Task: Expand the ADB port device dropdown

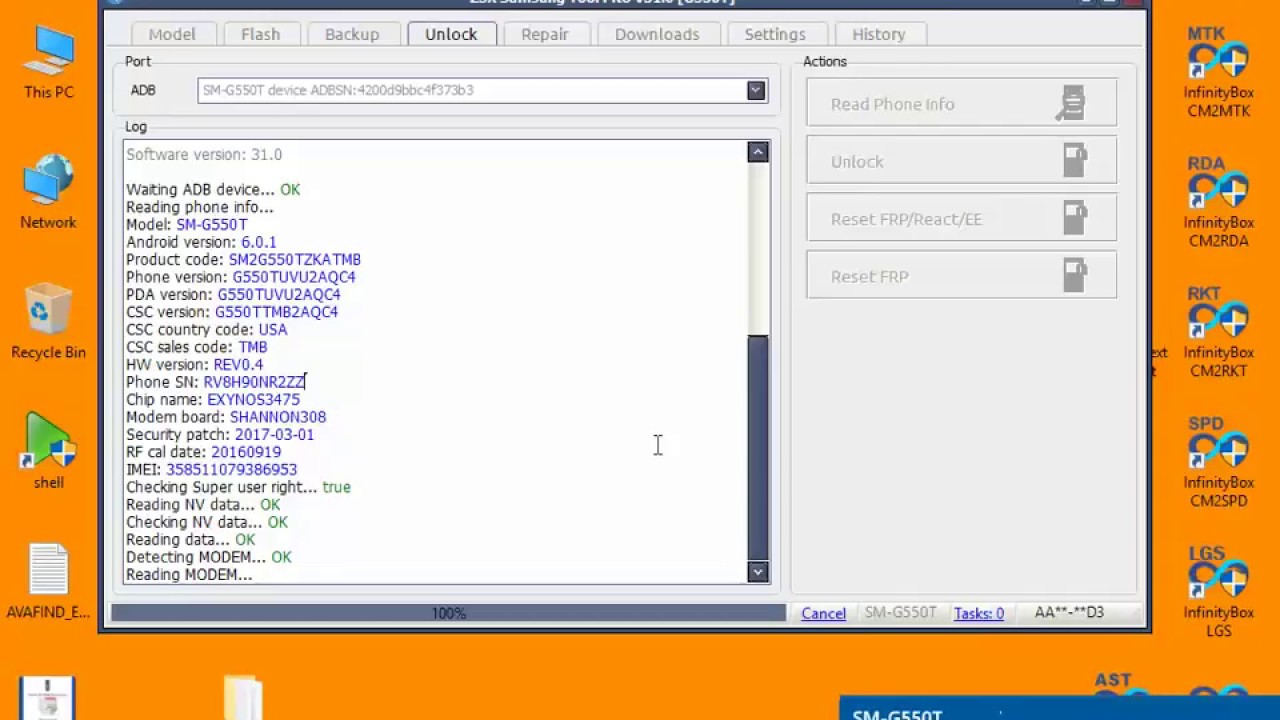Action: (x=756, y=90)
